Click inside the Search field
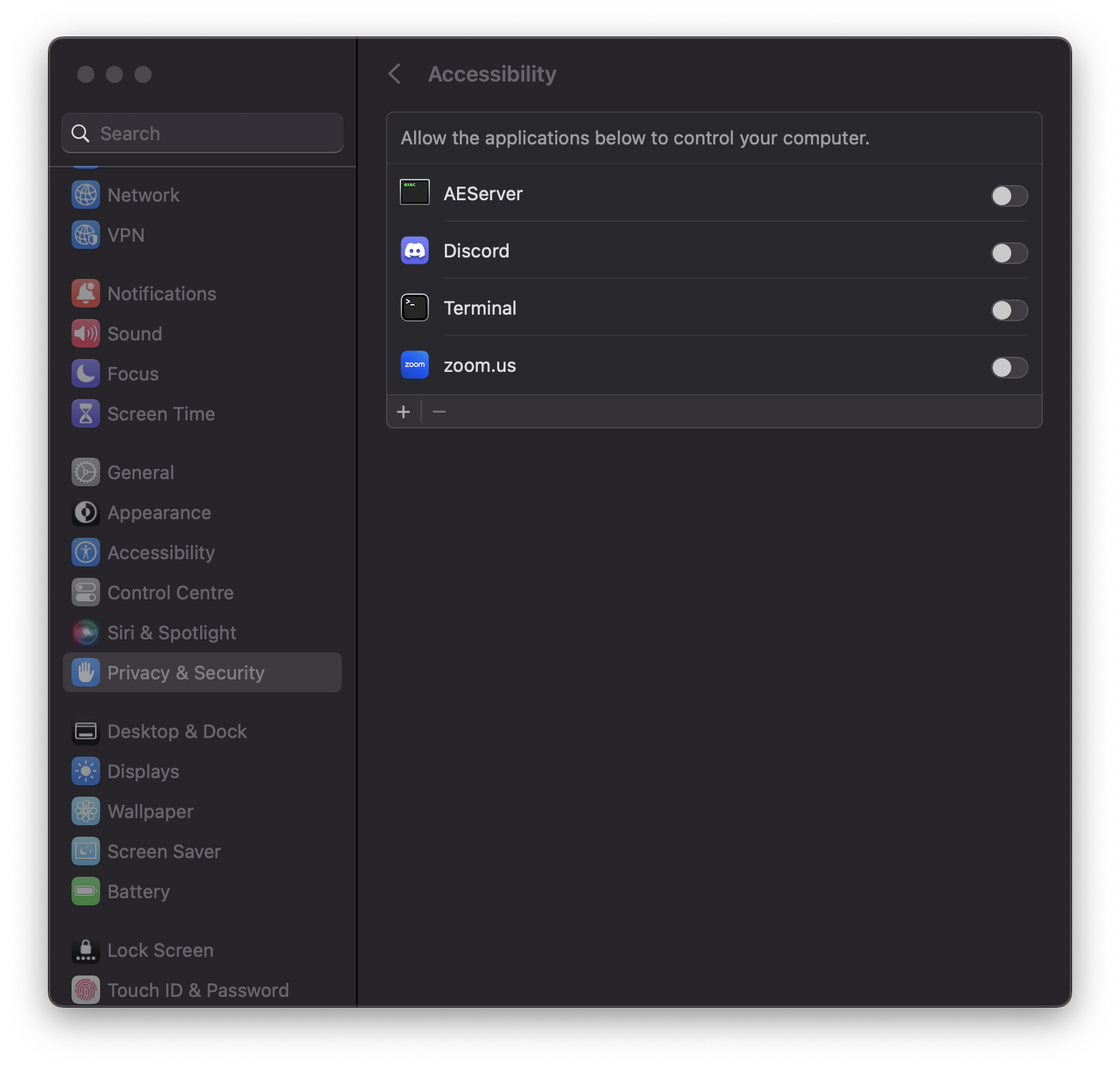Image resolution: width=1120 pixels, height=1067 pixels. [x=202, y=133]
